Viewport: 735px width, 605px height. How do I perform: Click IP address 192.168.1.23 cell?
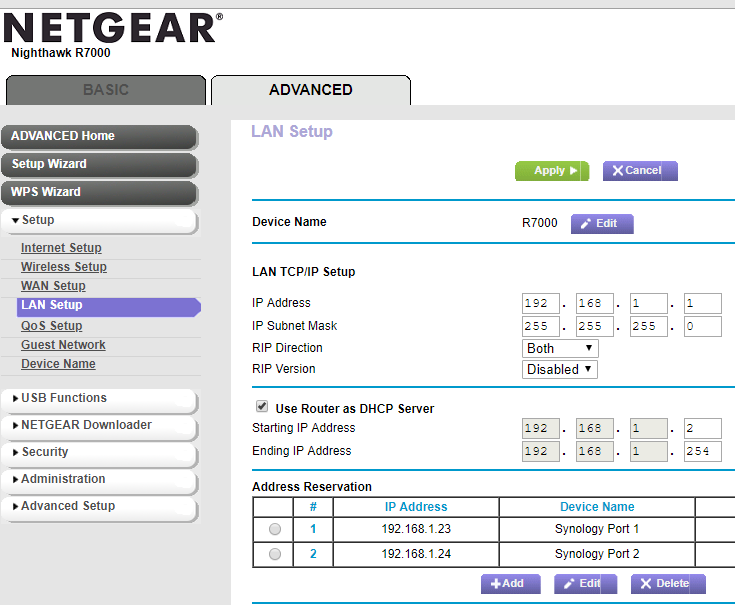[416, 529]
